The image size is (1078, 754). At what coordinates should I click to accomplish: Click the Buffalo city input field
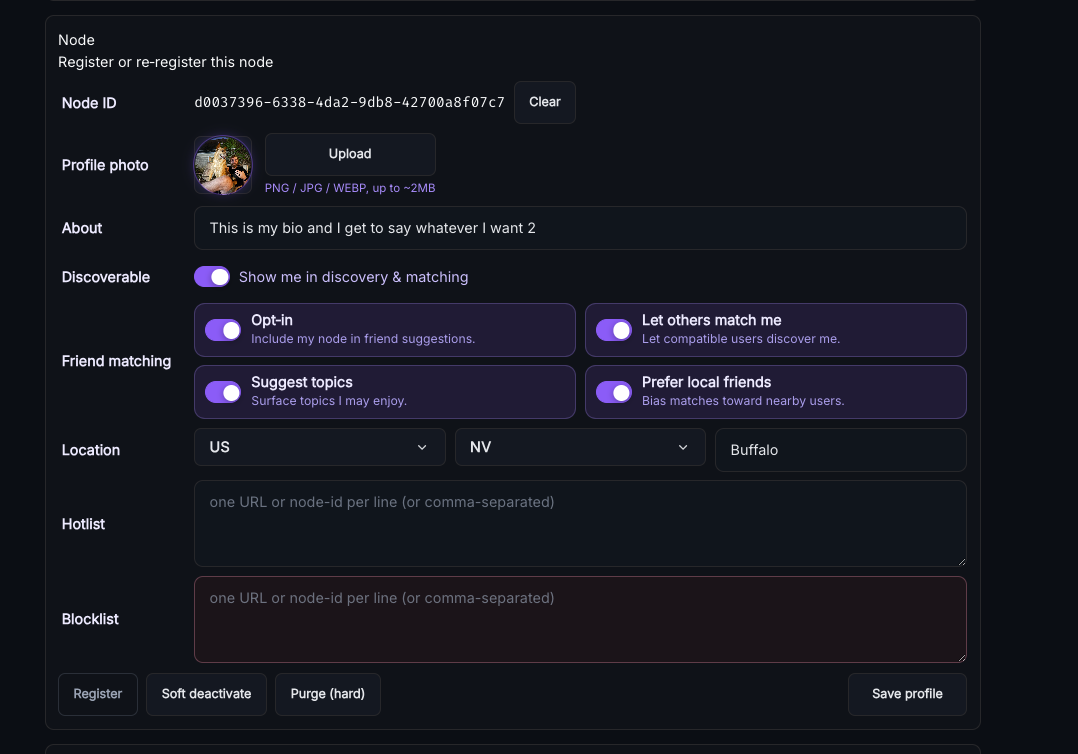[840, 450]
